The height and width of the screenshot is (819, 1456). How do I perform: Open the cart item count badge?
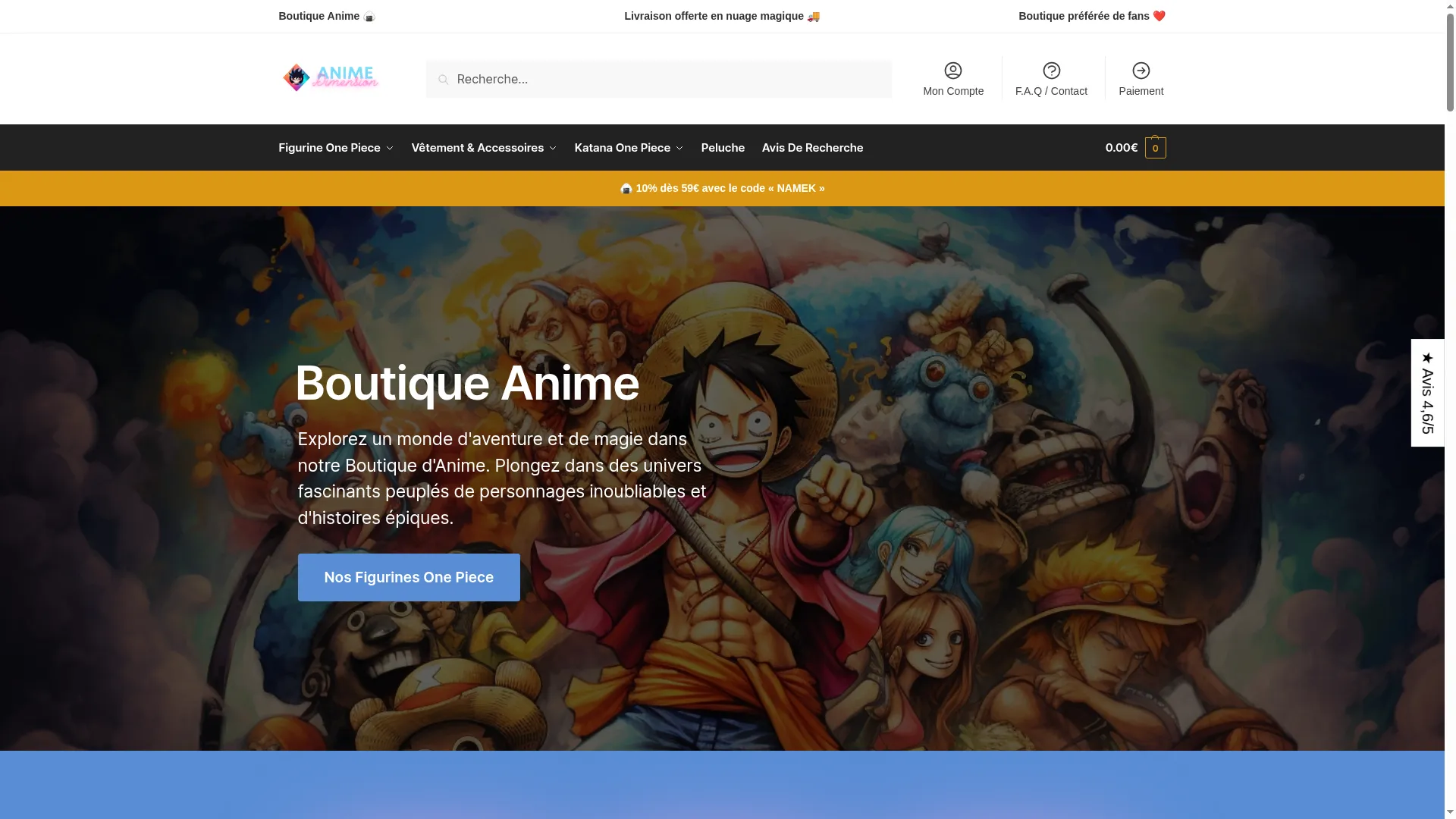coord(1155,148)
